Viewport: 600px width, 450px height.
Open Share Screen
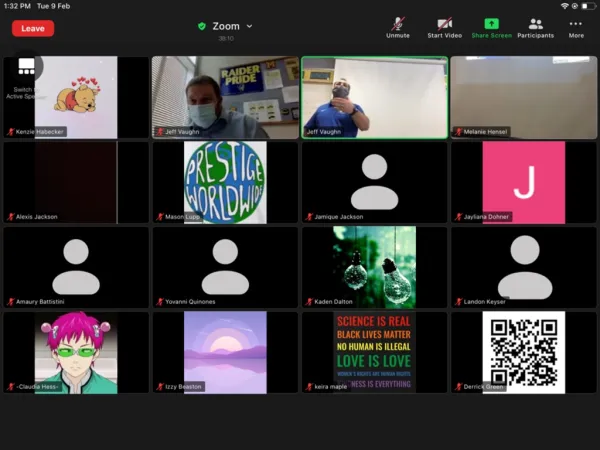(491, 26)
